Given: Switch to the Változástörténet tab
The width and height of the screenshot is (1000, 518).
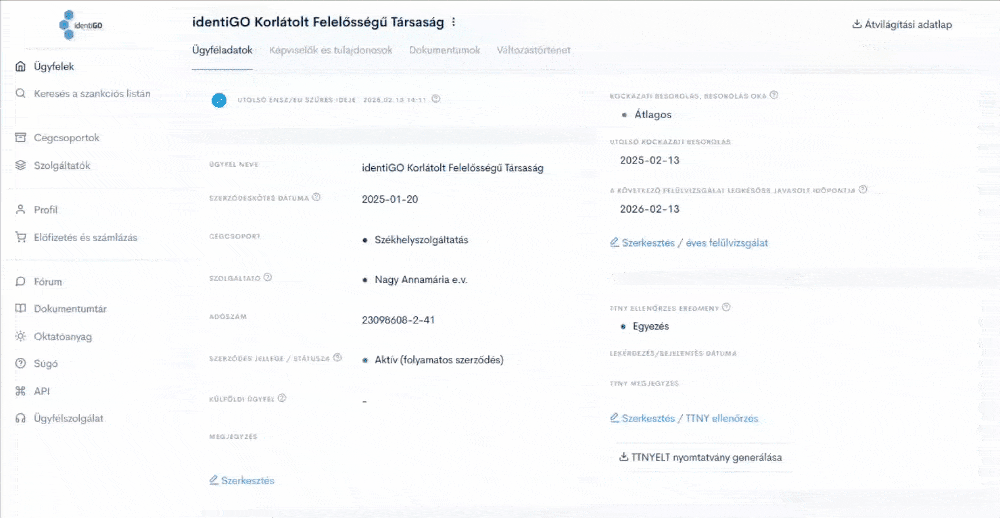Looking at the screenshot, I should [534, 50].
